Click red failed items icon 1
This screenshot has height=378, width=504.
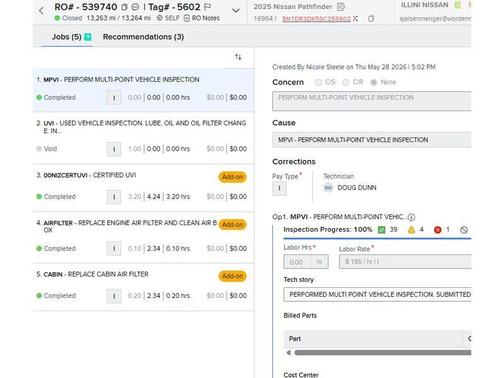click(x=438, y=230)
